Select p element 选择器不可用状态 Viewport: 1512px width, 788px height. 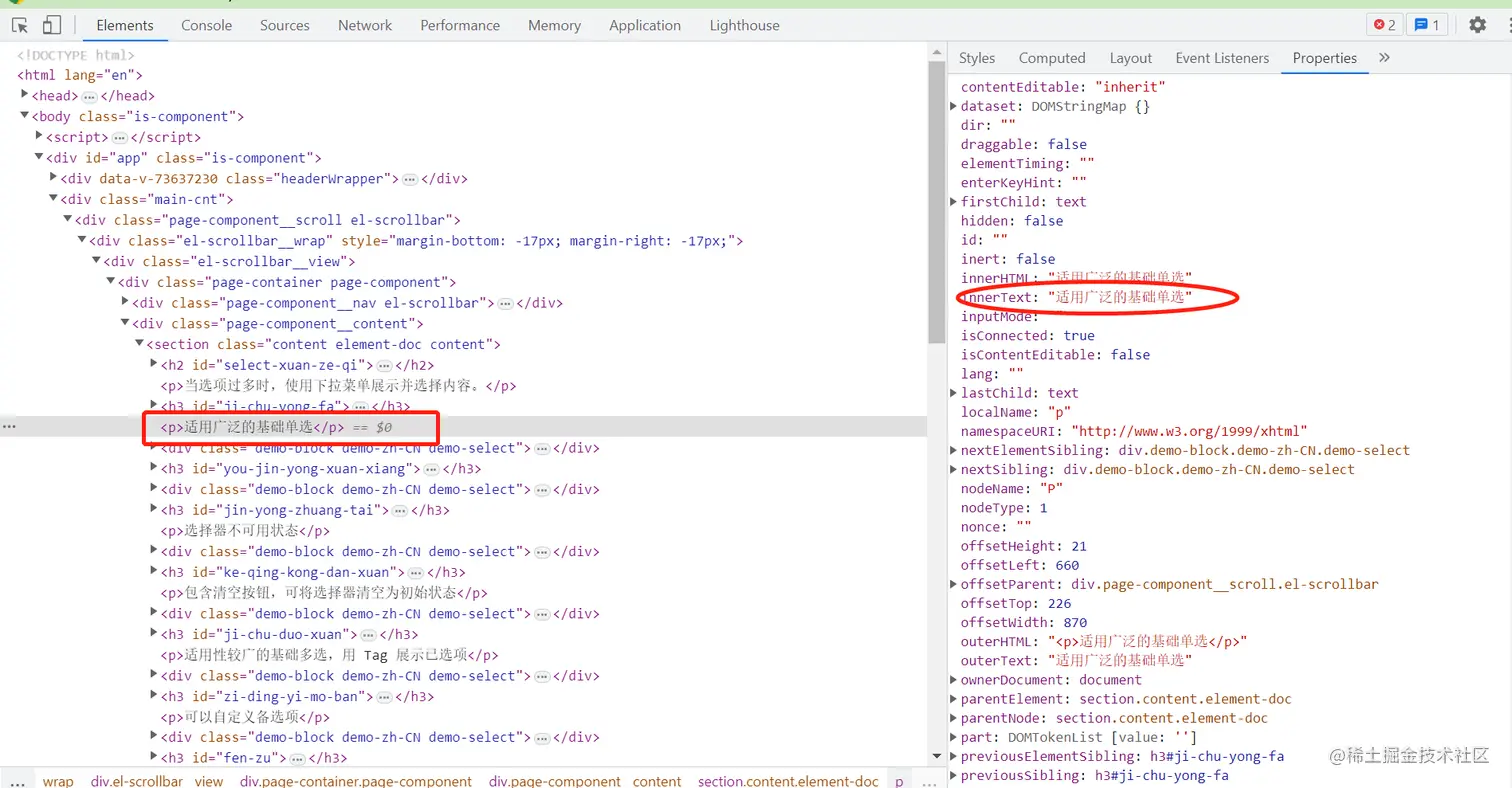point(245,531)
